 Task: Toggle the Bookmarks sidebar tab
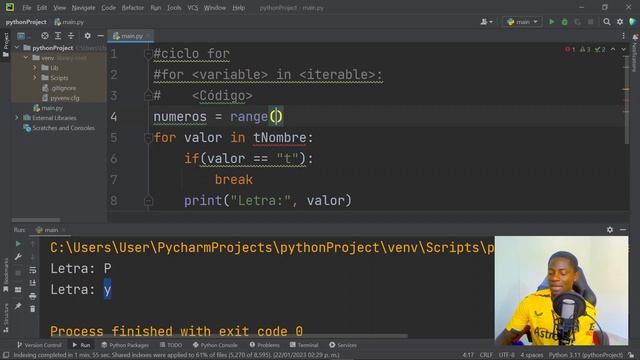(5, 274)
